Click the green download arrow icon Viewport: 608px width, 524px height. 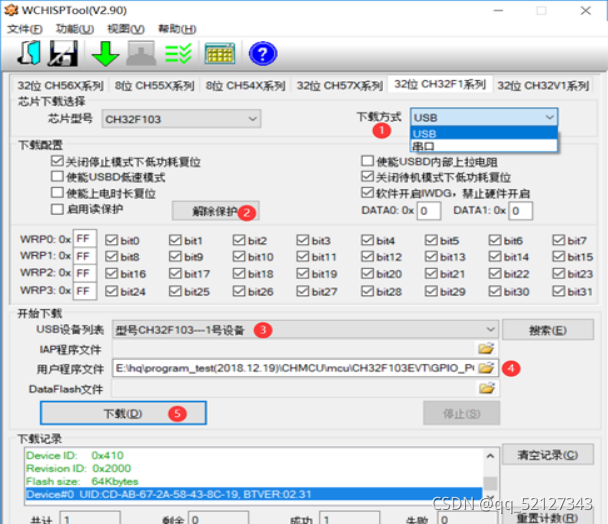tap(105, 54)
